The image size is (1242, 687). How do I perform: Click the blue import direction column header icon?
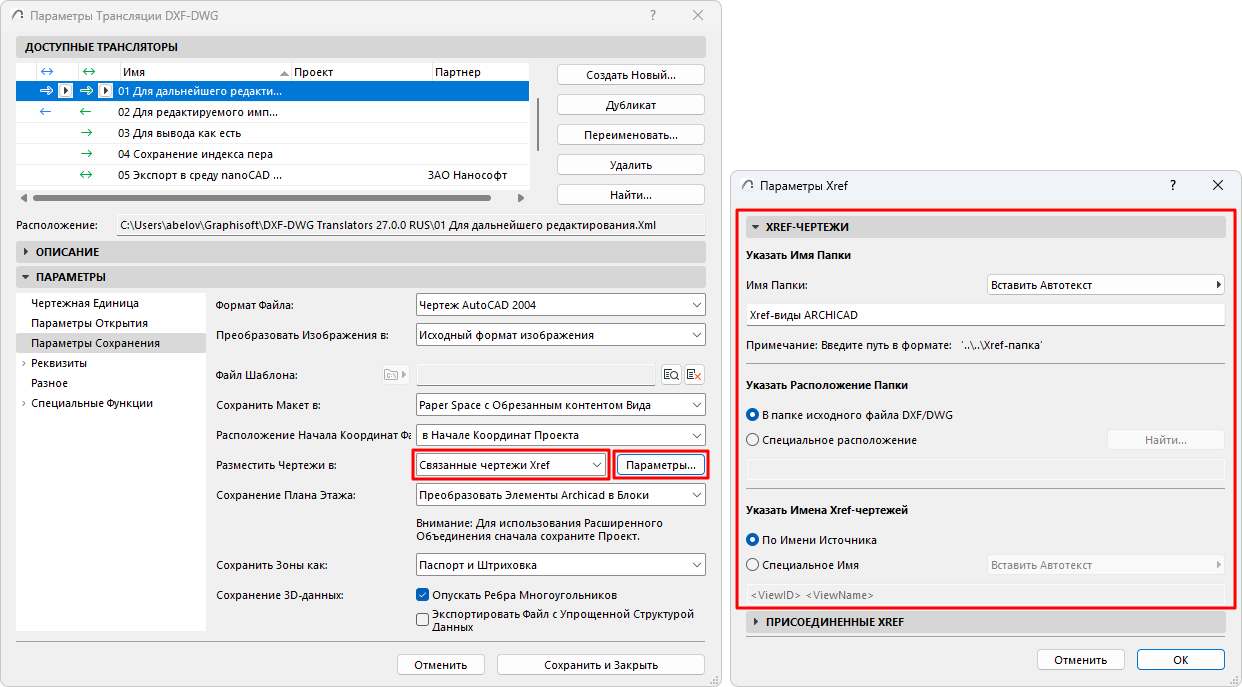(x=46, y=72)
